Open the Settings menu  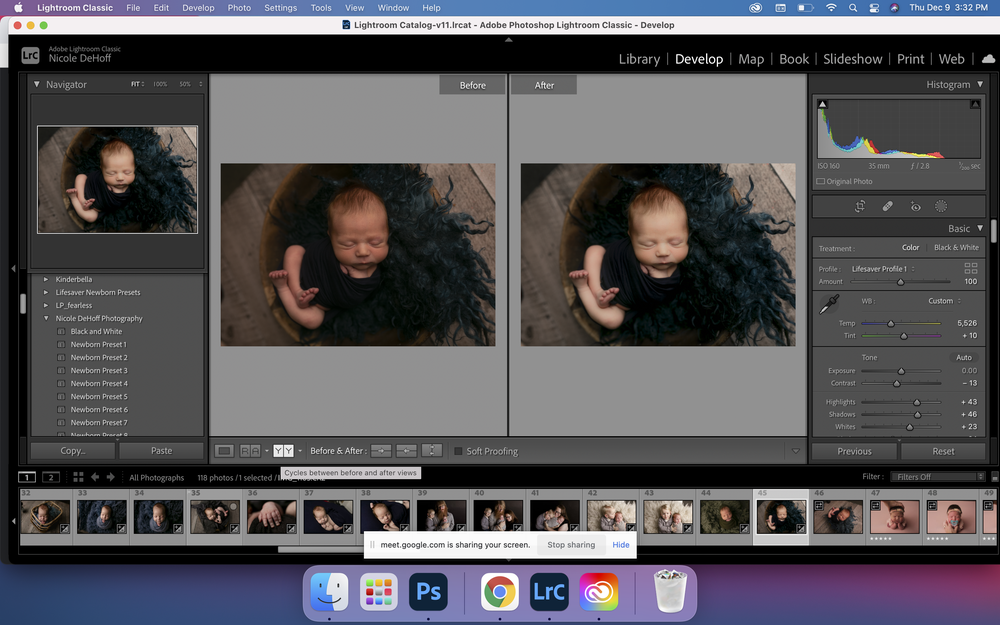coord(281,8)
